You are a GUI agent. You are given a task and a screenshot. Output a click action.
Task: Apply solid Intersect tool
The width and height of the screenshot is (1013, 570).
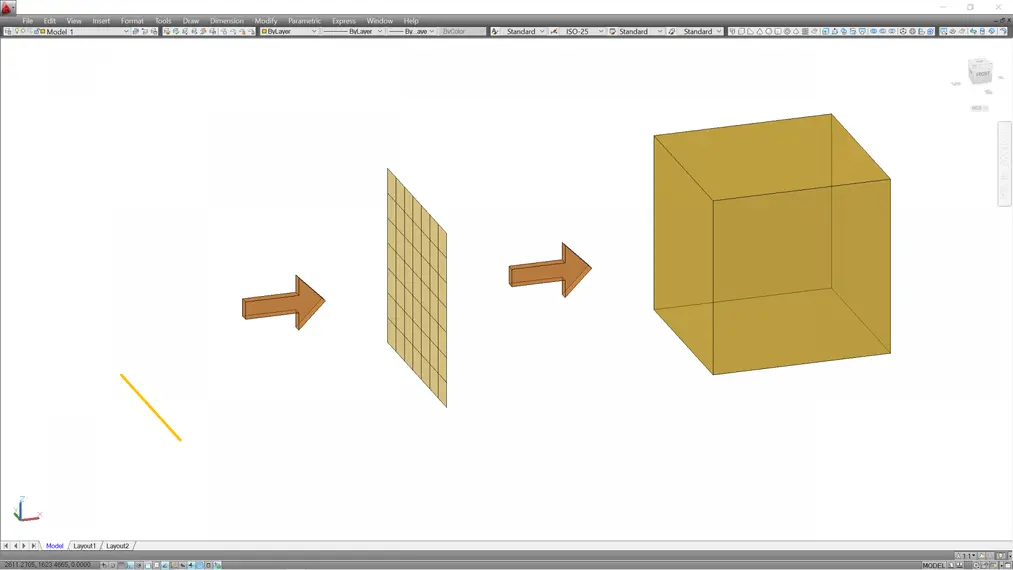pyautogui.click(x=892, y=31)
